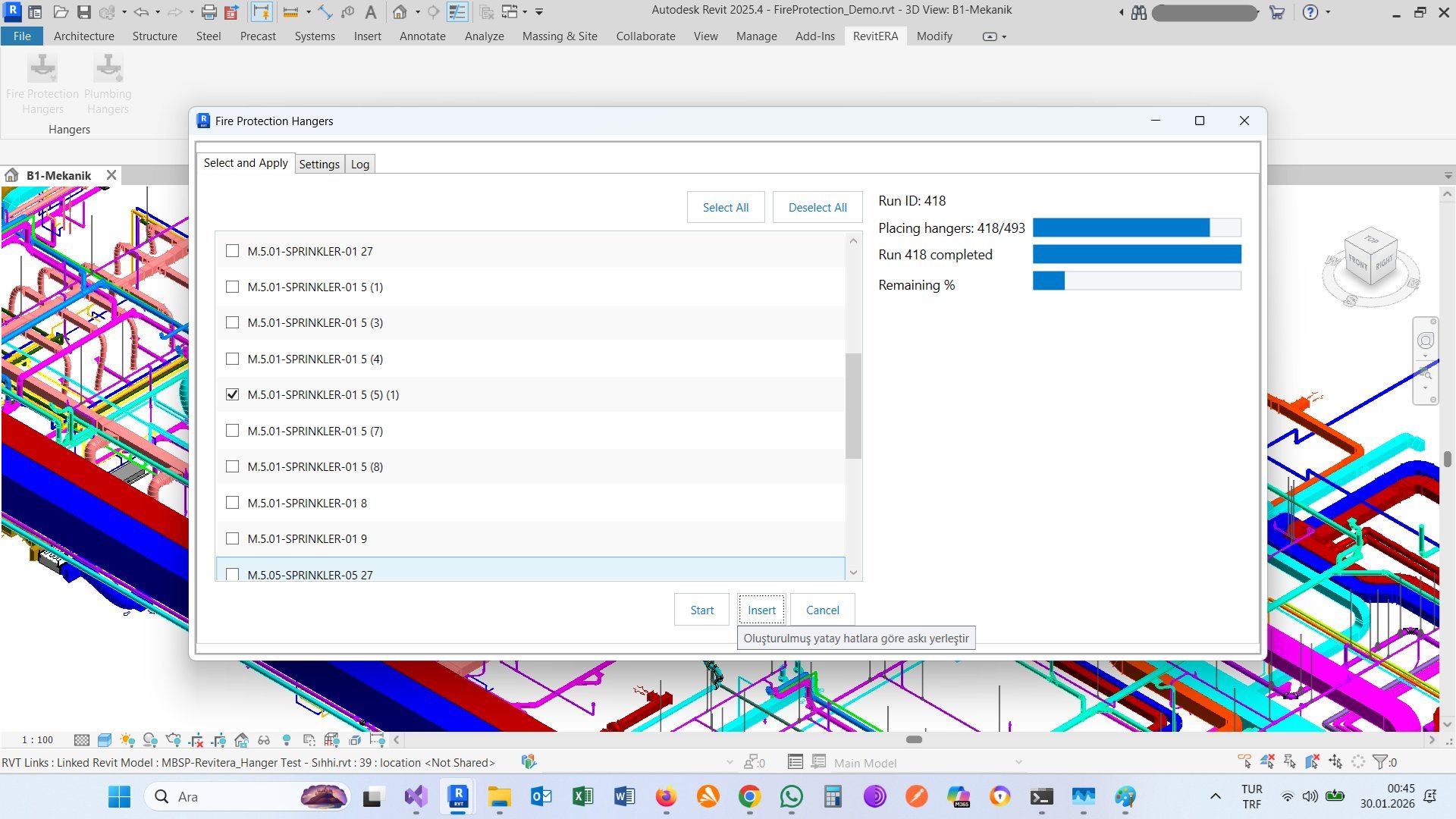Click the 1 : 100 view scale selector
The width and height of the screenshot is (1456, 819).
[37, 739]
